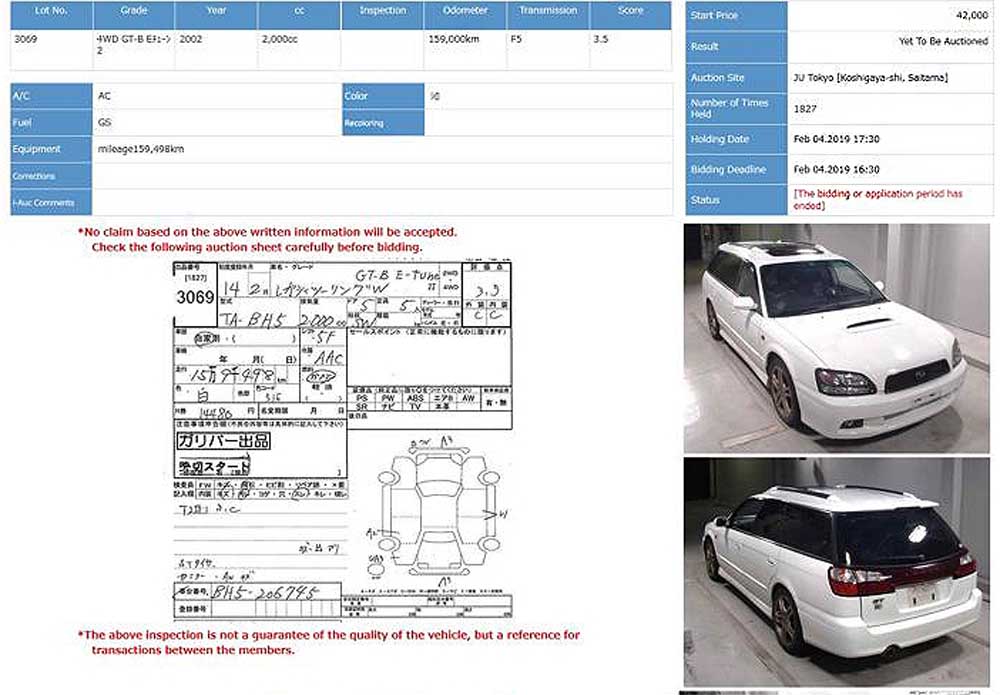Select the score value 3.5
The height and width of the screenshot is (695, 1000).
[601, 39]
